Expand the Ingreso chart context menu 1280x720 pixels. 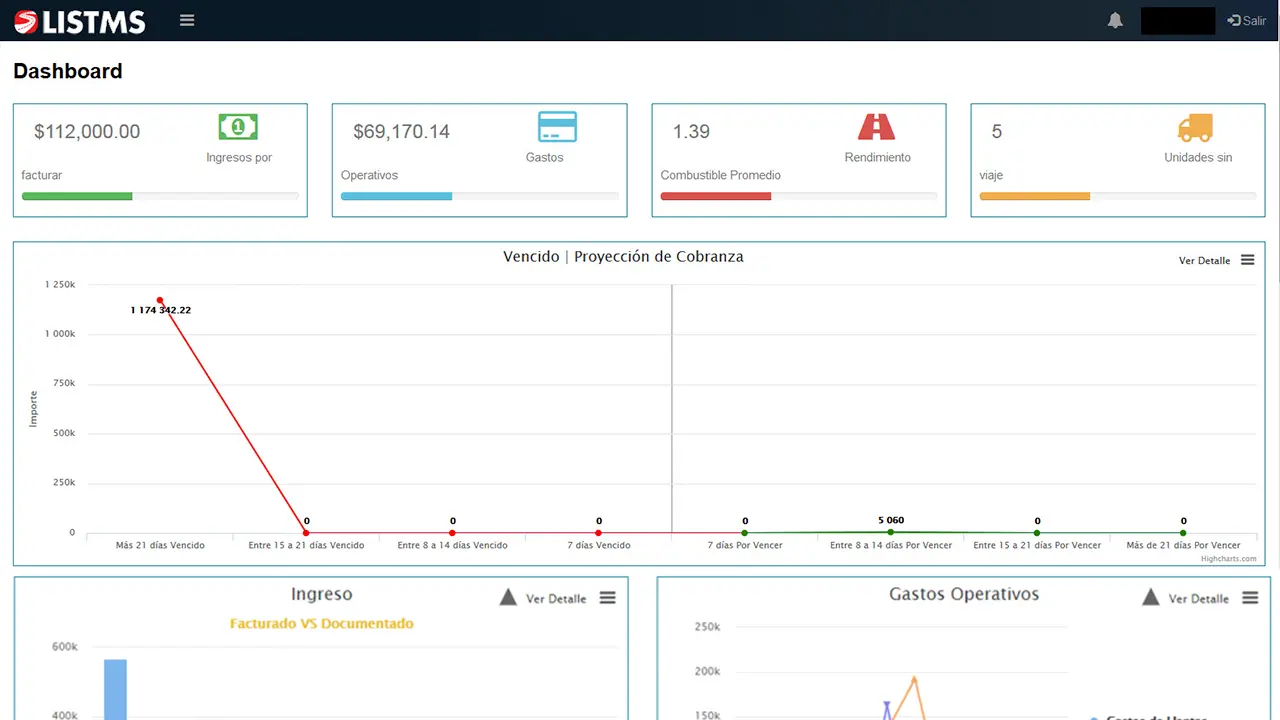point(607,598)
